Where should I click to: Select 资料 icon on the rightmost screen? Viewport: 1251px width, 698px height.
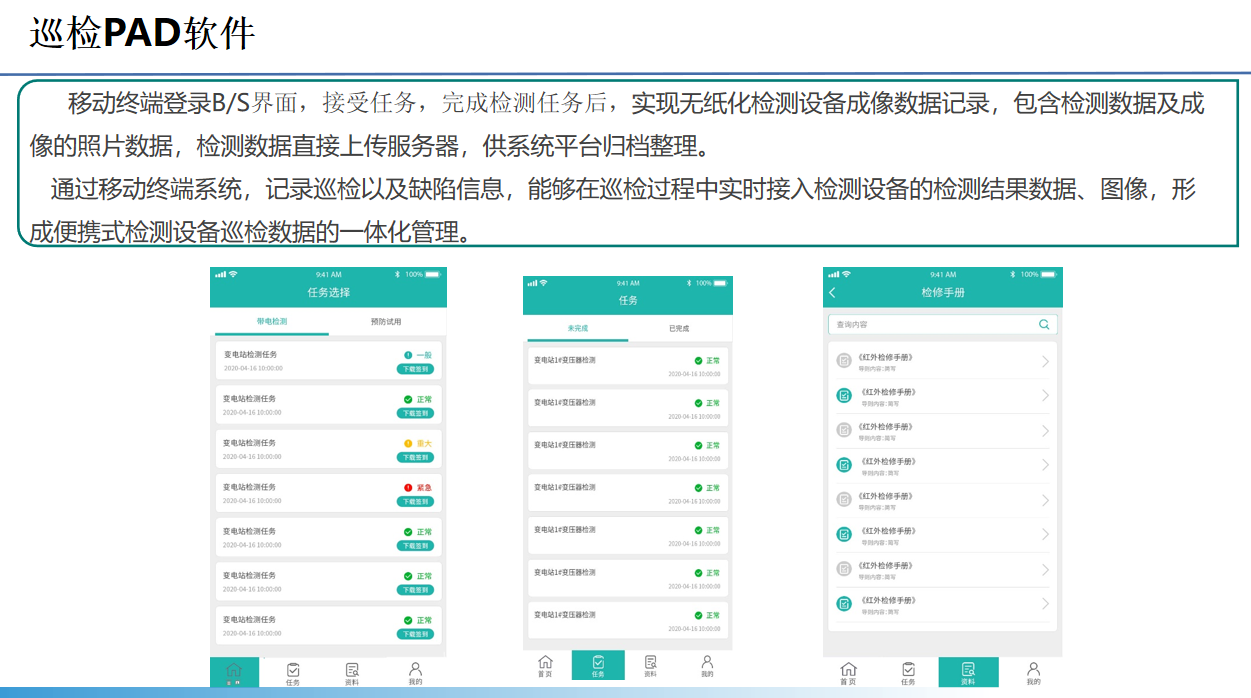click(967, 673)
